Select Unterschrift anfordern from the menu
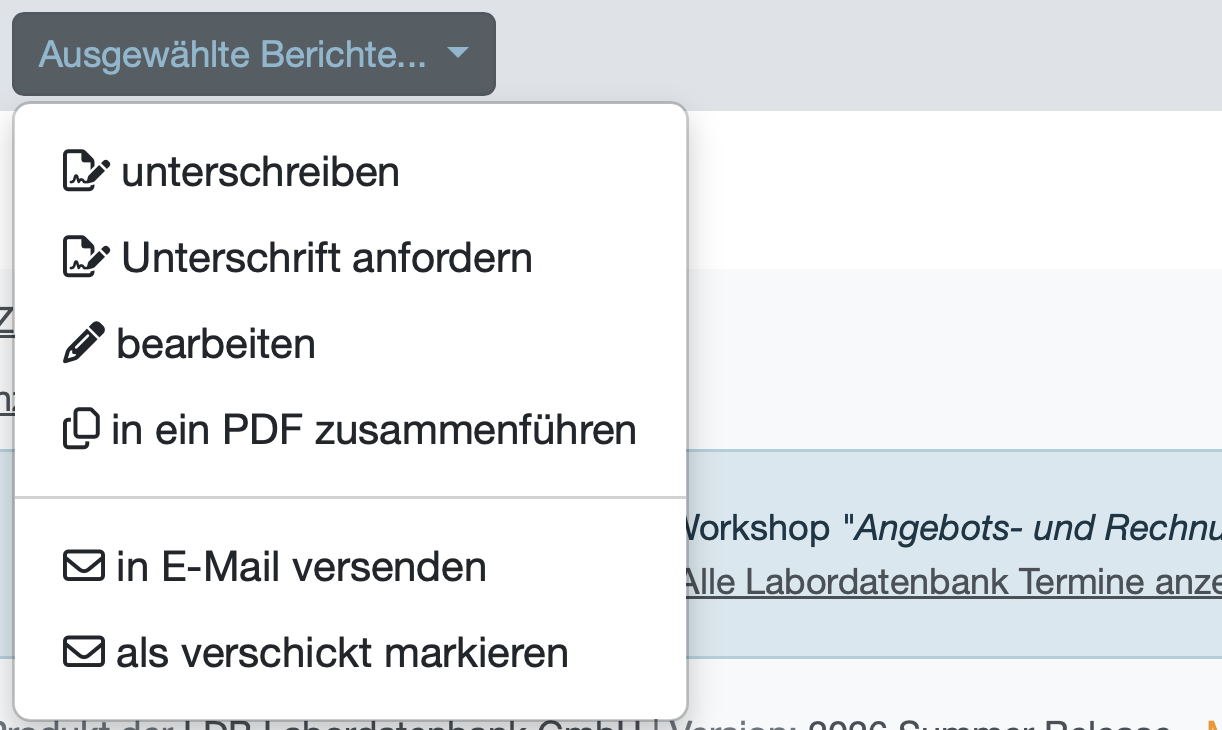The height and width of the screenshot is (730, 1222). point(351,257)
